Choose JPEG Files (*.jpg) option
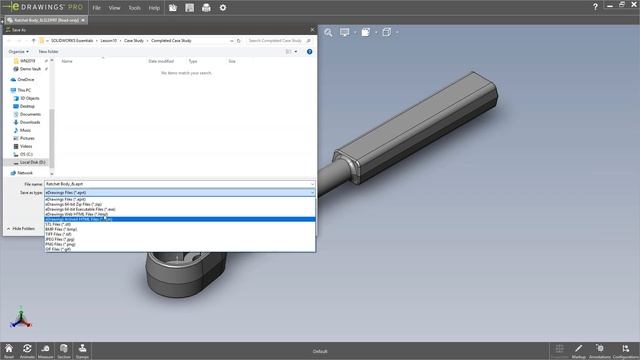The image size is (640, 360). 180,239
